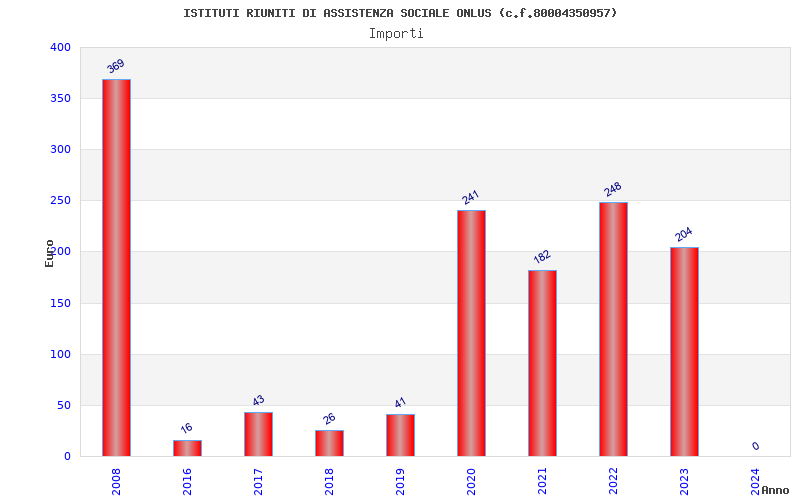Image resolution: width=800 pixels, height=500 pixels.
Task: Select the 2021 bar
Action: (542, 363)
